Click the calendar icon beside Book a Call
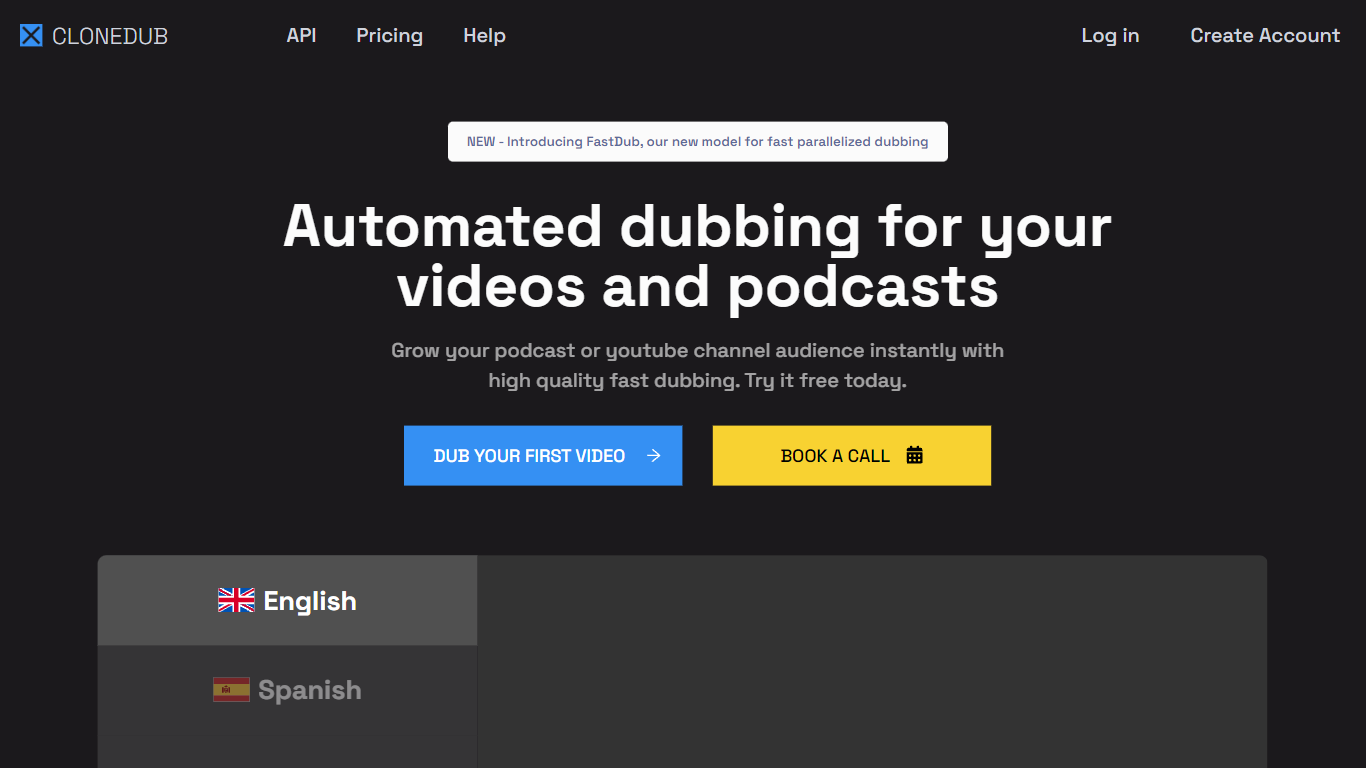This screenshot has width=1366, height=768. (x=914, y=456)
